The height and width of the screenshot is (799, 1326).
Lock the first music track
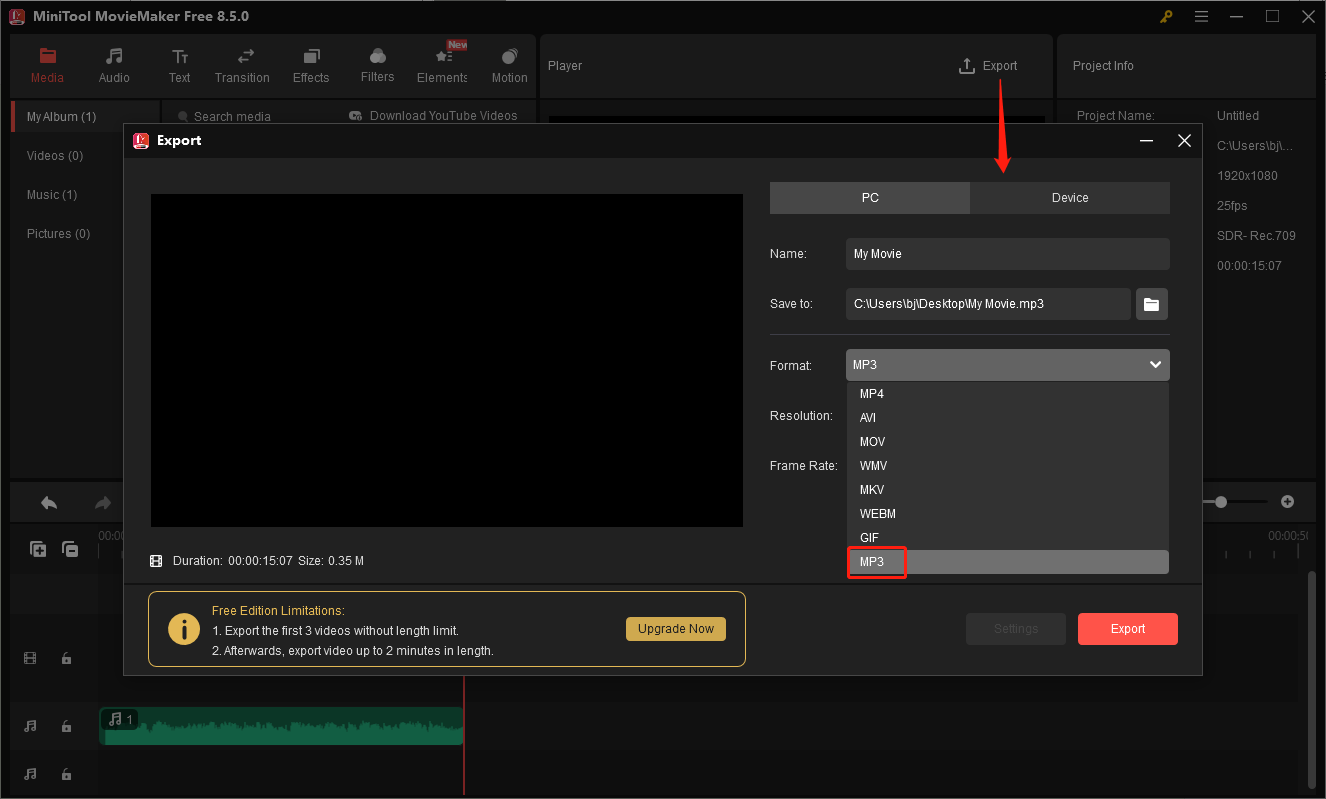pos(66,726)
